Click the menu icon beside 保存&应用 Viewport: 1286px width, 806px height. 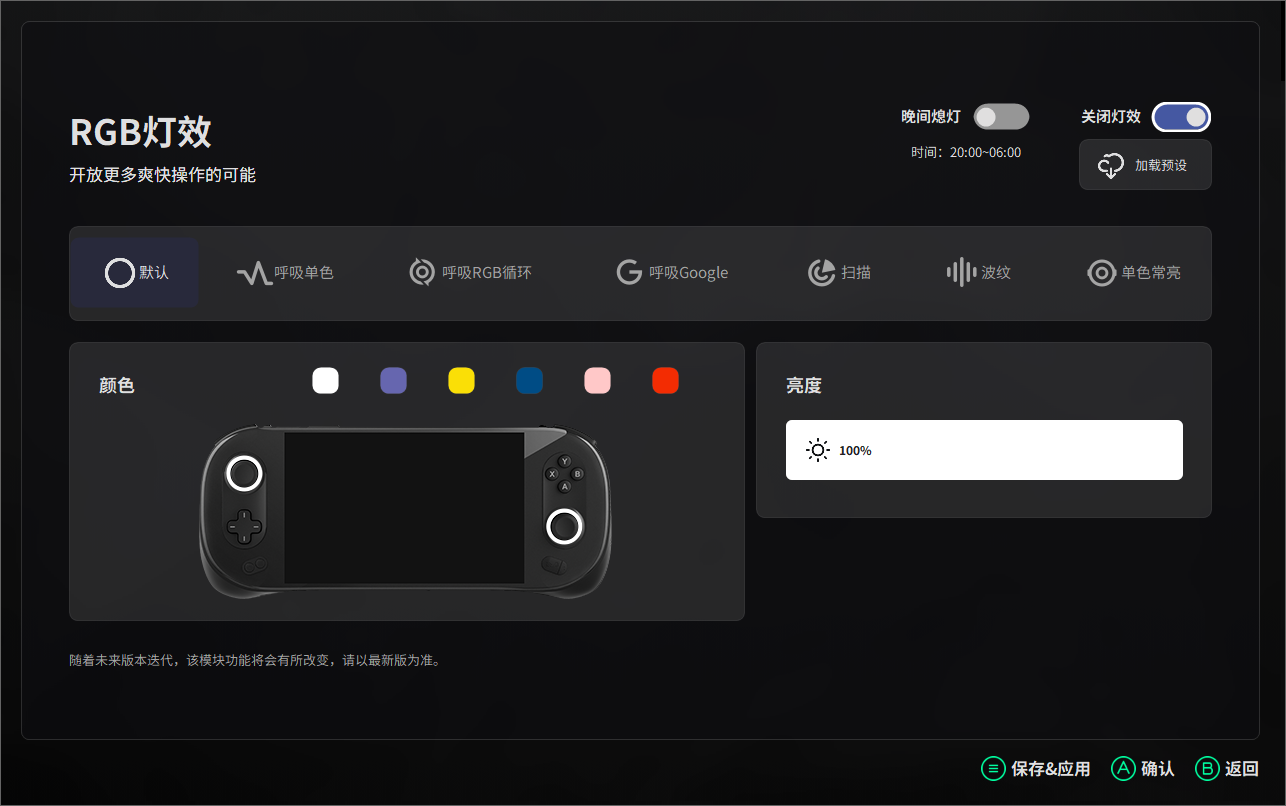[x=993, y=769]
